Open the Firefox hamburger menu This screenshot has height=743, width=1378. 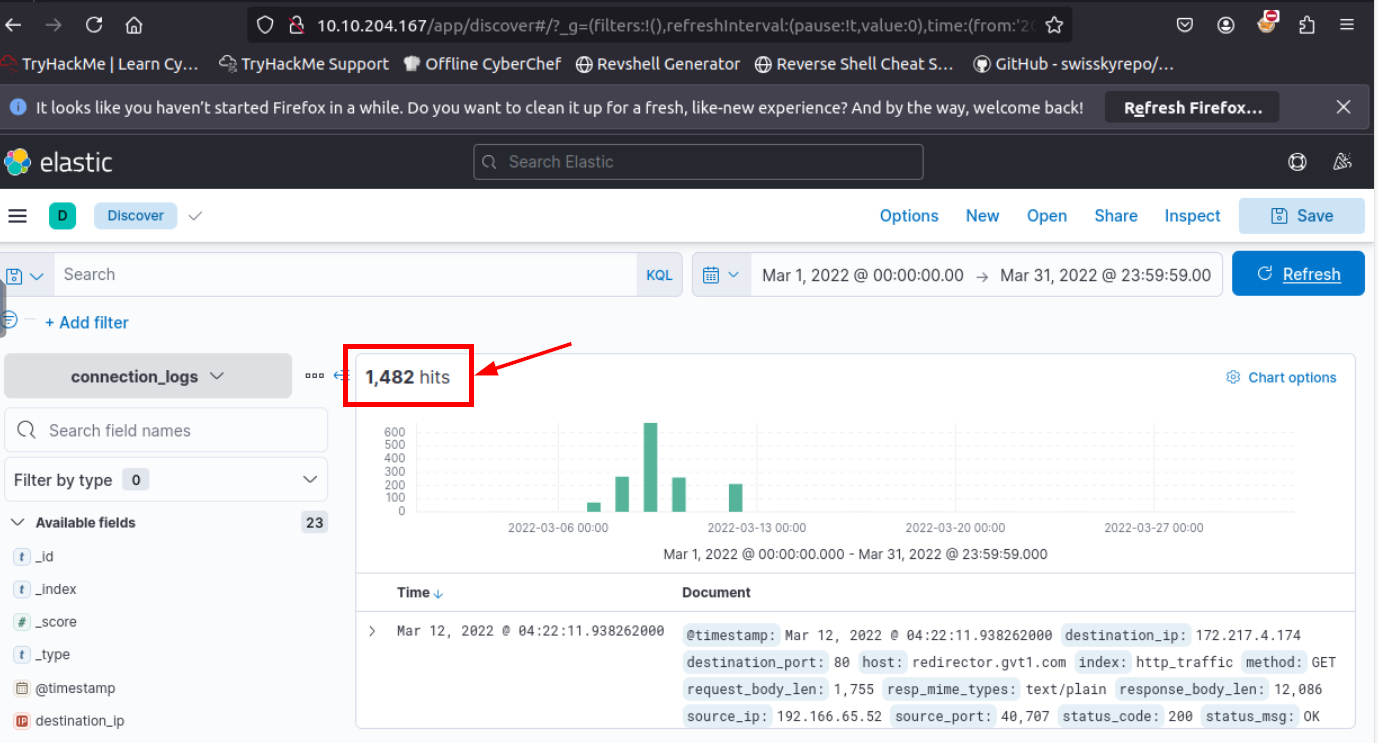[1347, 25]
